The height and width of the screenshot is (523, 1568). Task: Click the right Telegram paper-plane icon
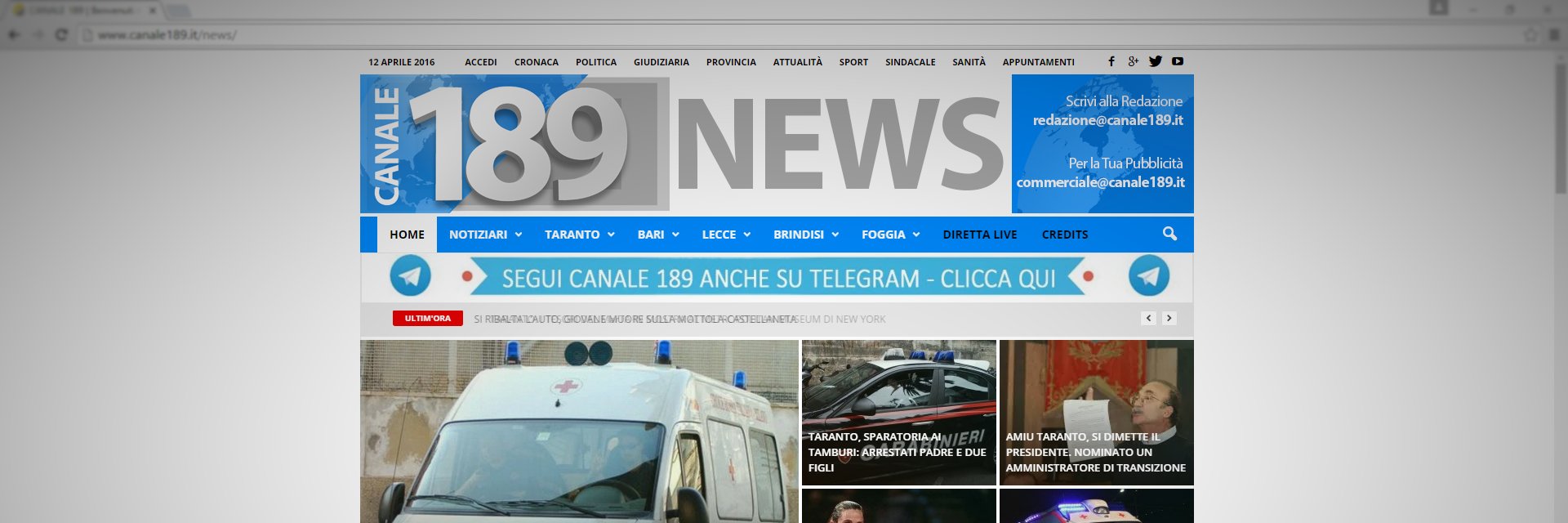tap(1148, 276)
